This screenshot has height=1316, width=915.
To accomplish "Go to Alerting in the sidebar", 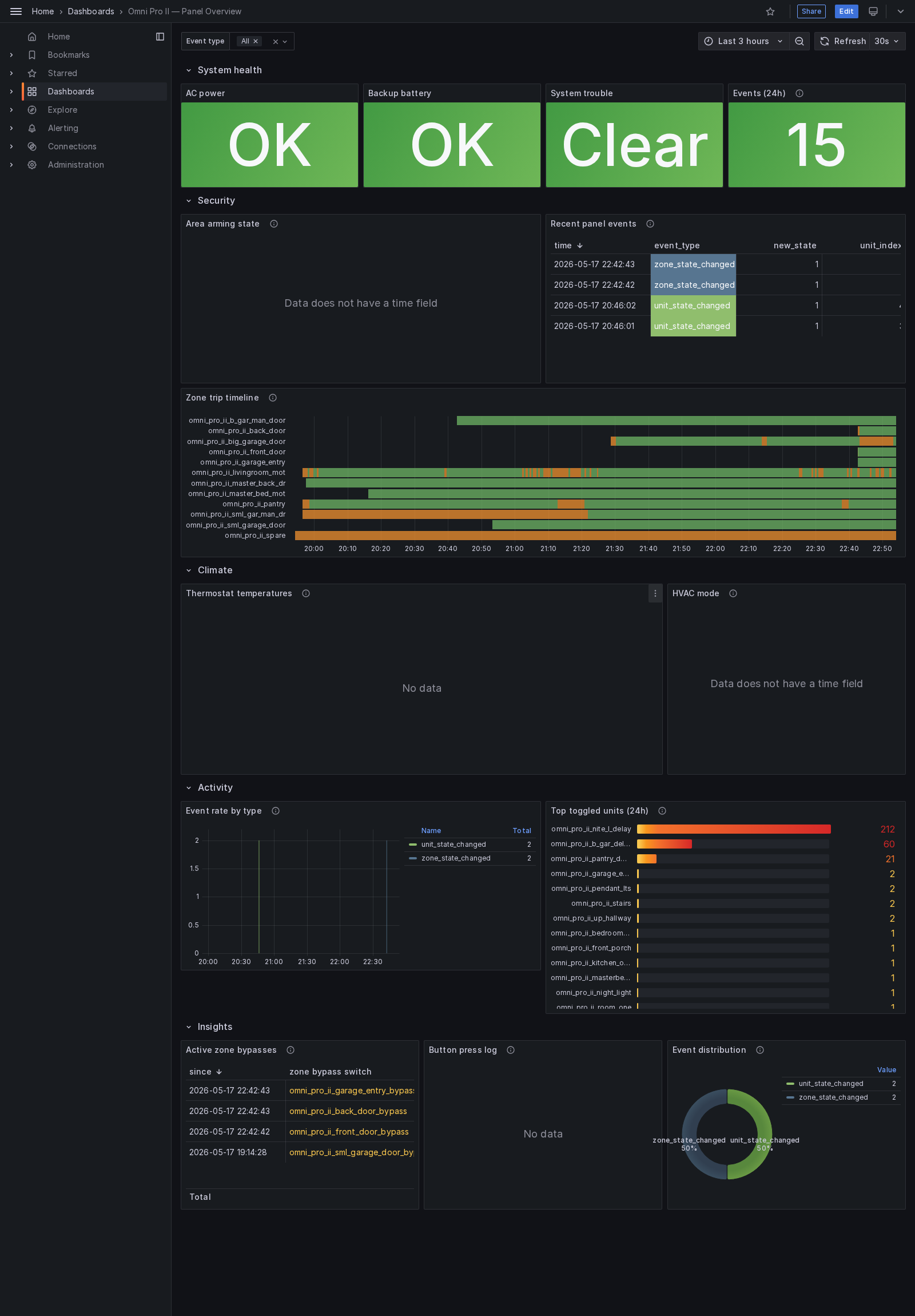I will 63,128.
